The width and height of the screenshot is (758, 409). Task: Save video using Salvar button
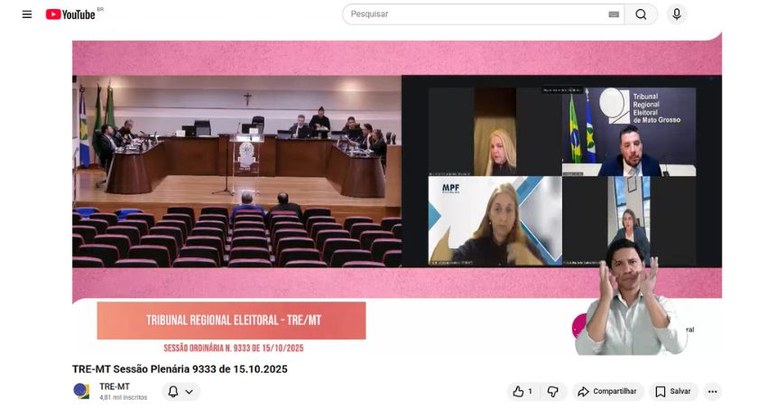pyautogui.click(x=672, y=391)
